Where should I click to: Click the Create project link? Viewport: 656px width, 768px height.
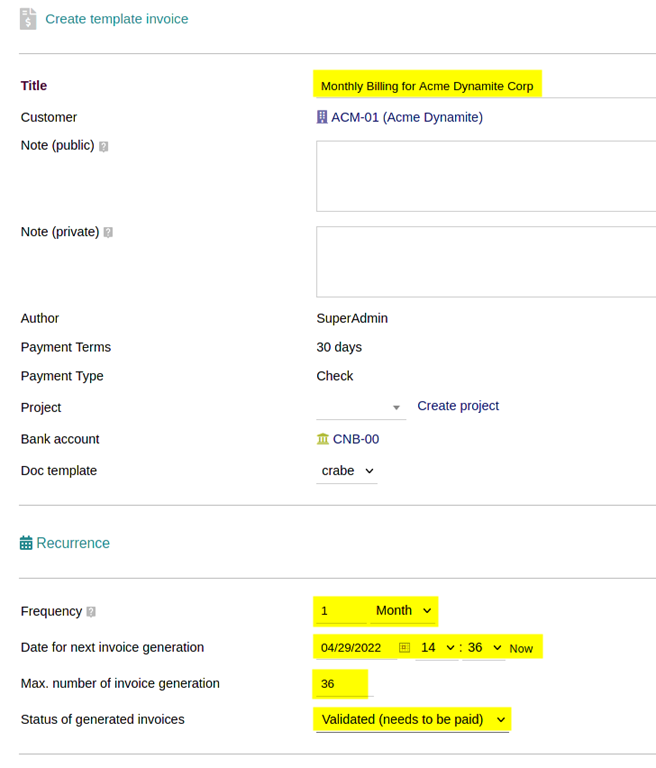(458, 406)
